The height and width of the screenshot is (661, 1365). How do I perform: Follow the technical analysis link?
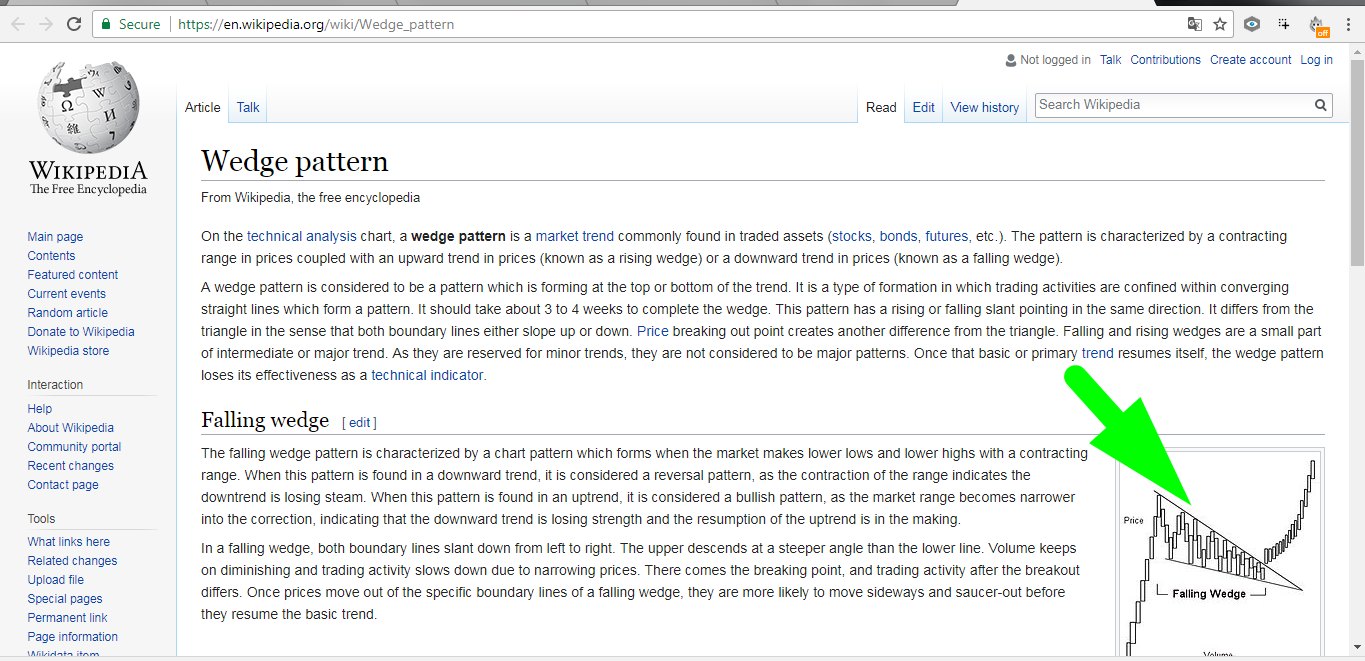302,237
